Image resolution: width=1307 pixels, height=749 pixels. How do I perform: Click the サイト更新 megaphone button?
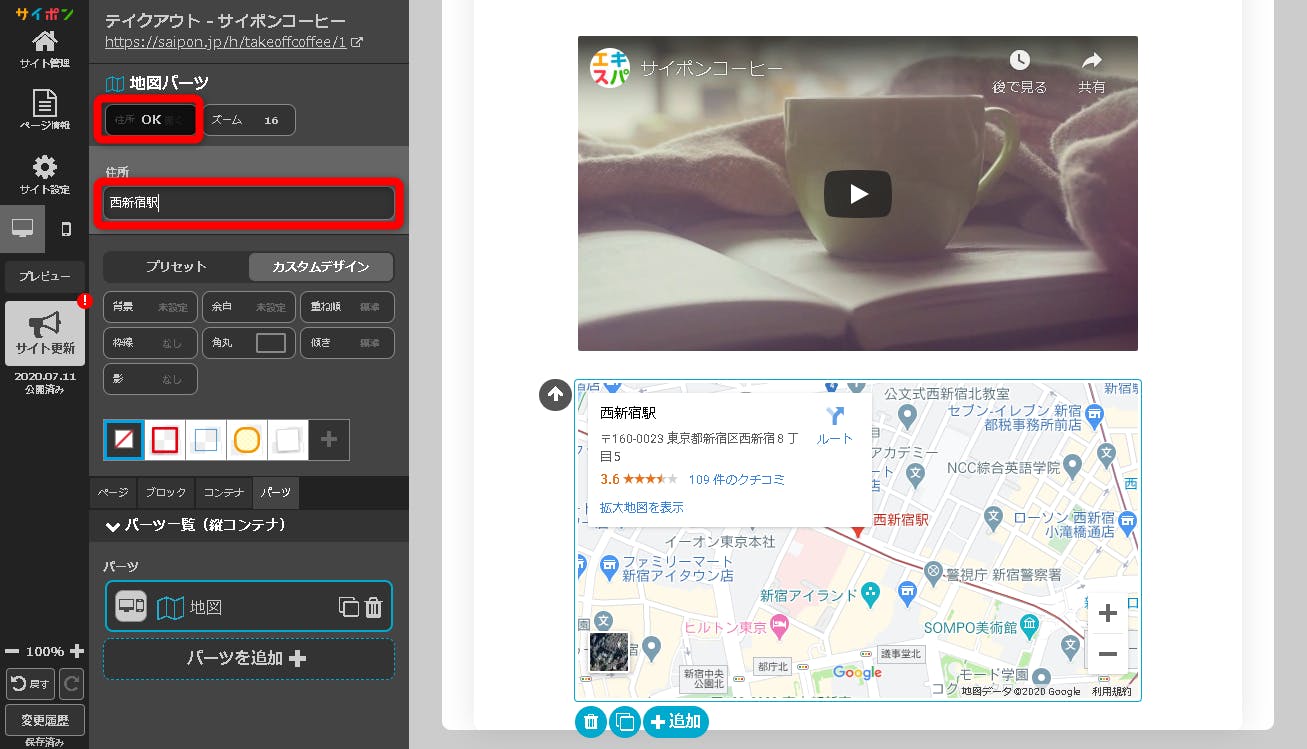tap(44, 333)
